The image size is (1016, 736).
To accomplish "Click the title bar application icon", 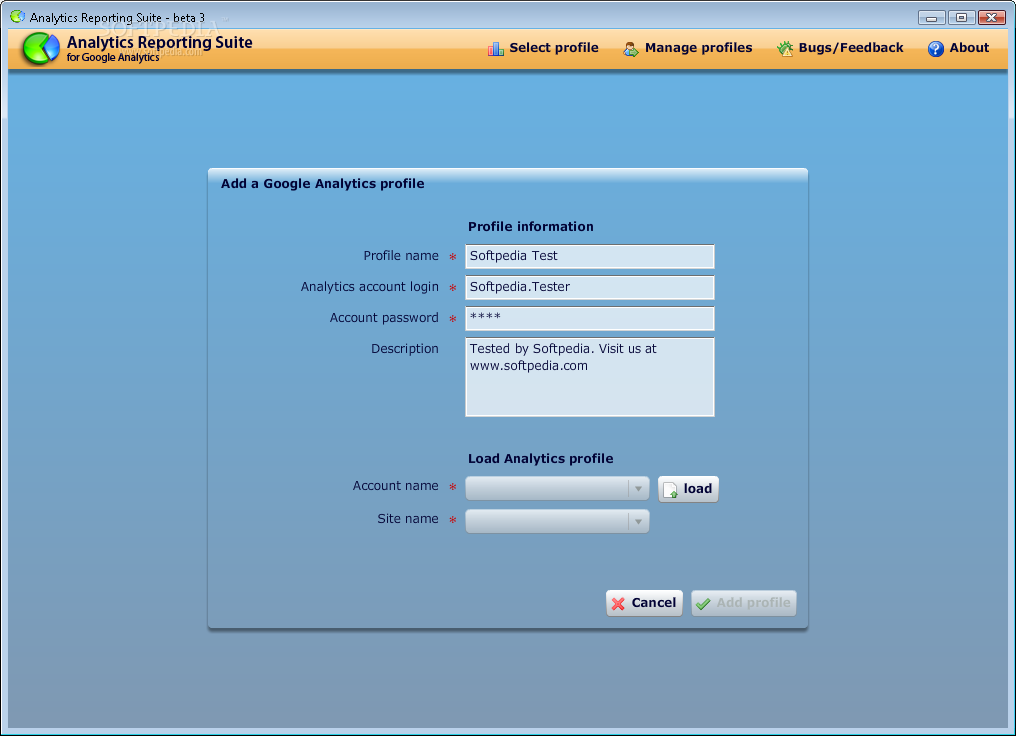I will click(x=17, y=17).
